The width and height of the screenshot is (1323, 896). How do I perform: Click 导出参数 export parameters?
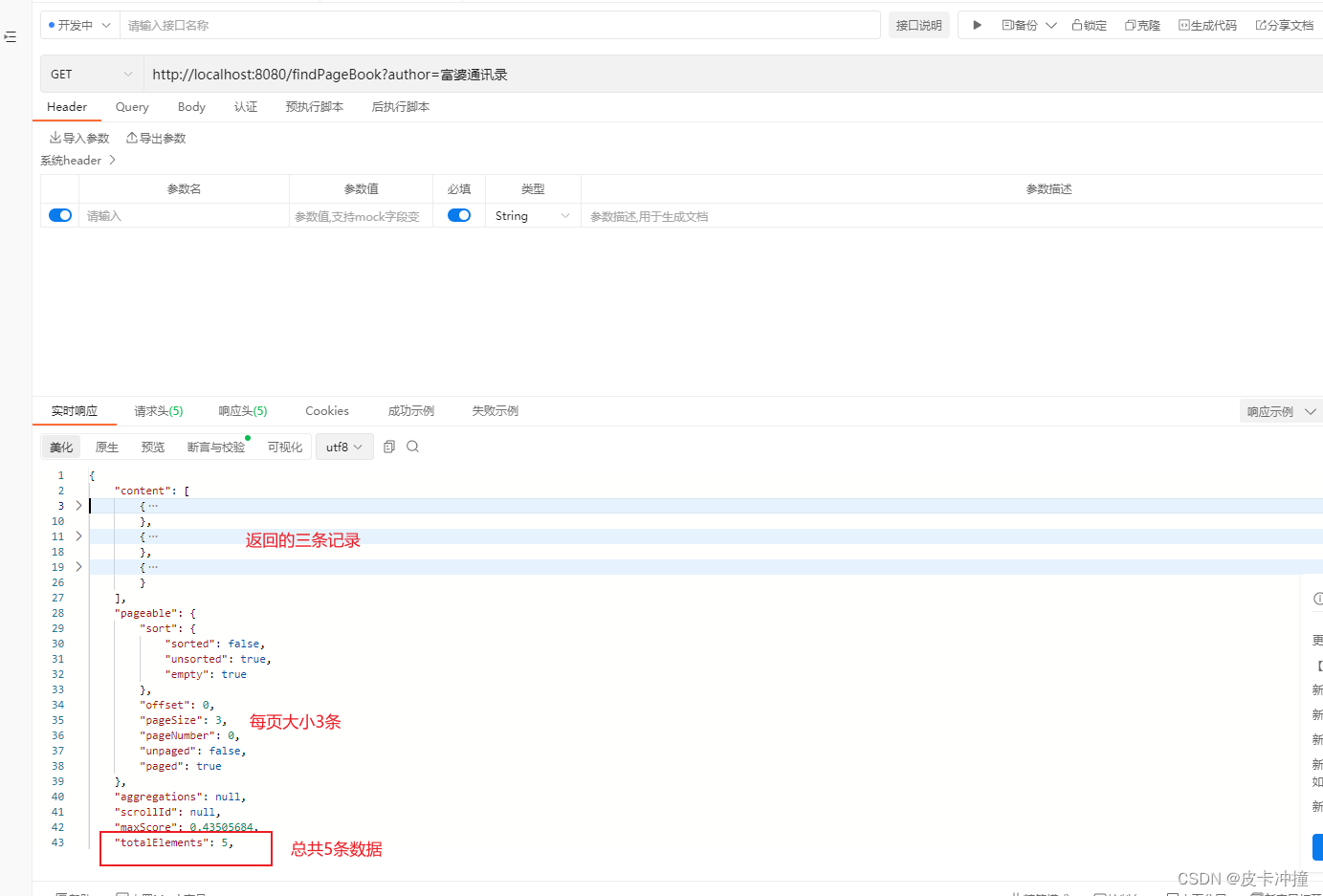pos(156,138)
